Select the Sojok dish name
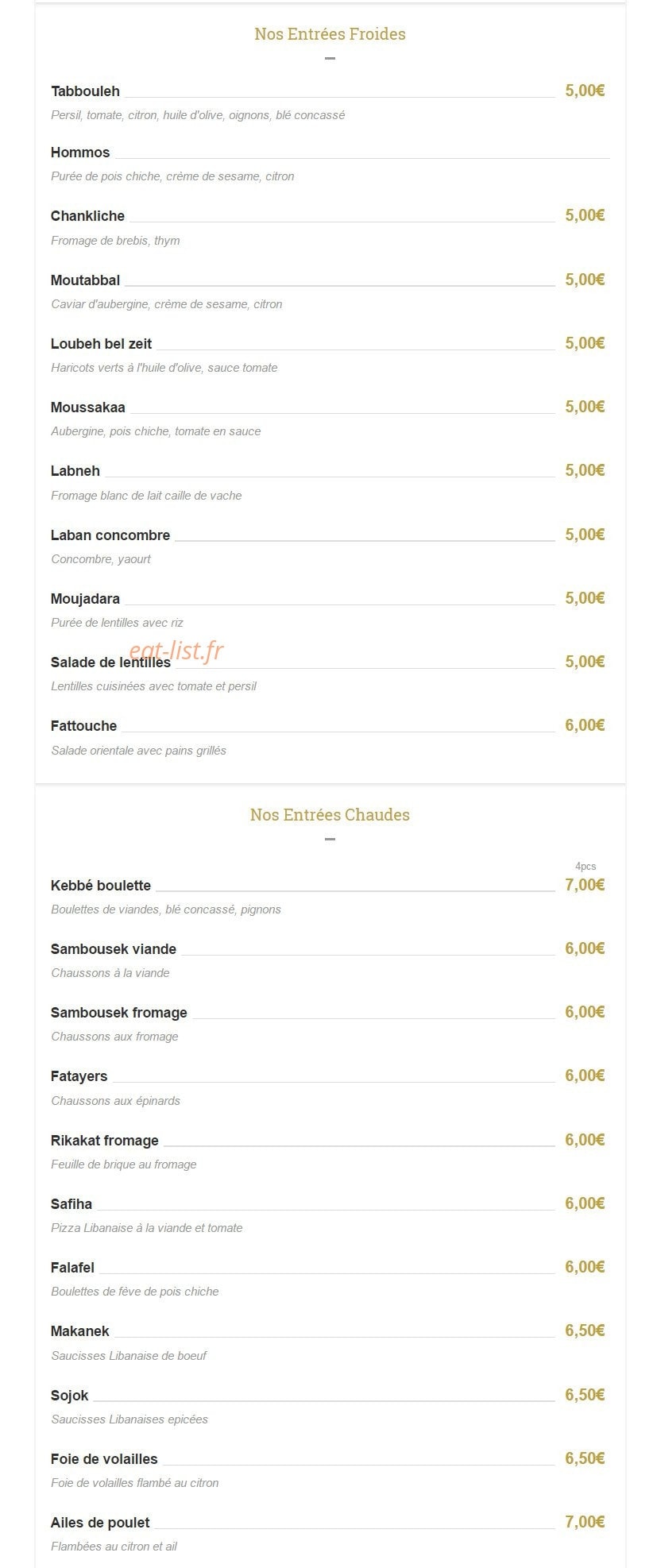The width and height of the screenshot is (657, 1568). coord(70,1396)
